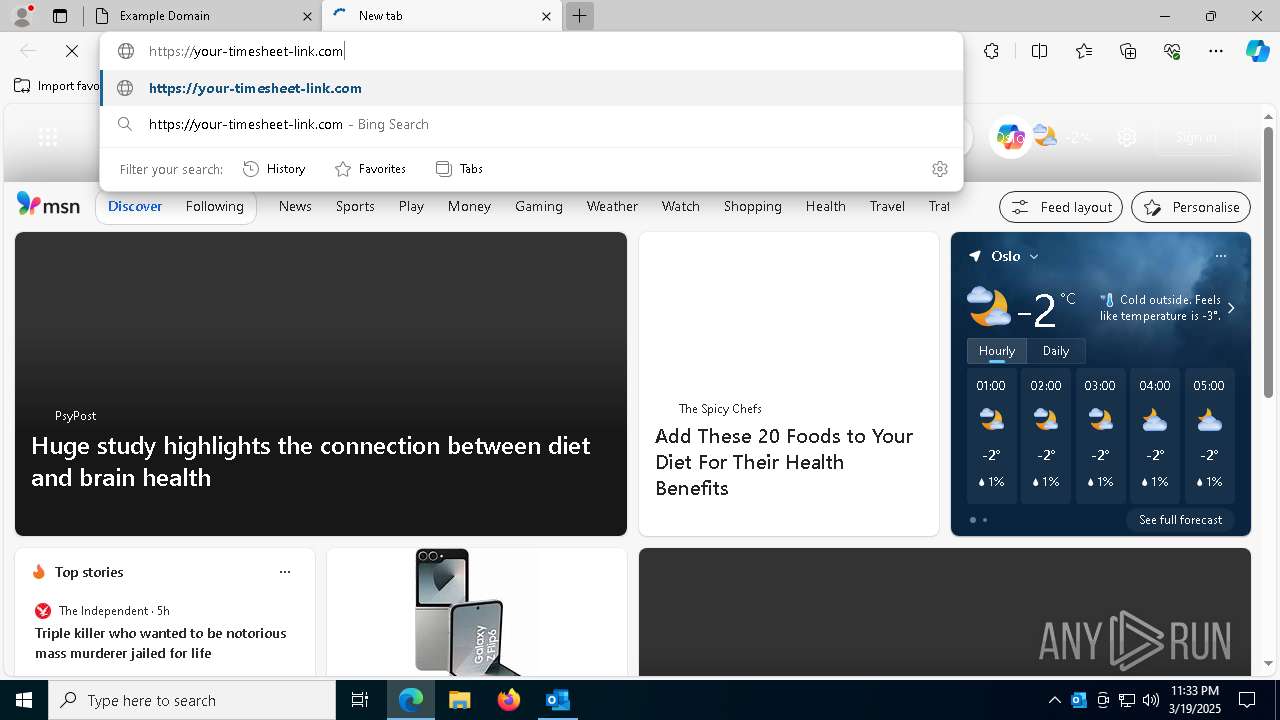Open the Favorites star icon in toolbar
The image size is (1280, 720).
[x=1084, y=51]
